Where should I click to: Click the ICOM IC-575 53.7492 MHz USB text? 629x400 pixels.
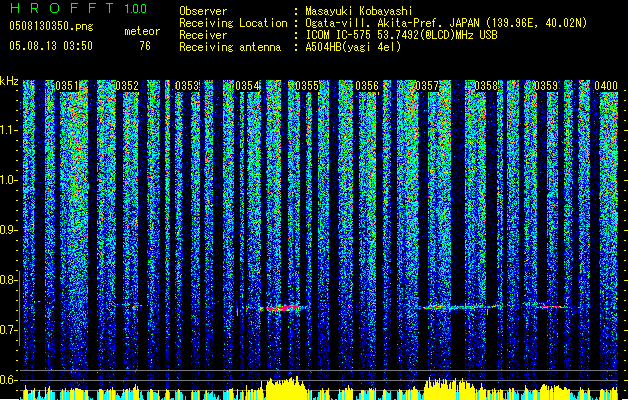click(x=402, y=35)
